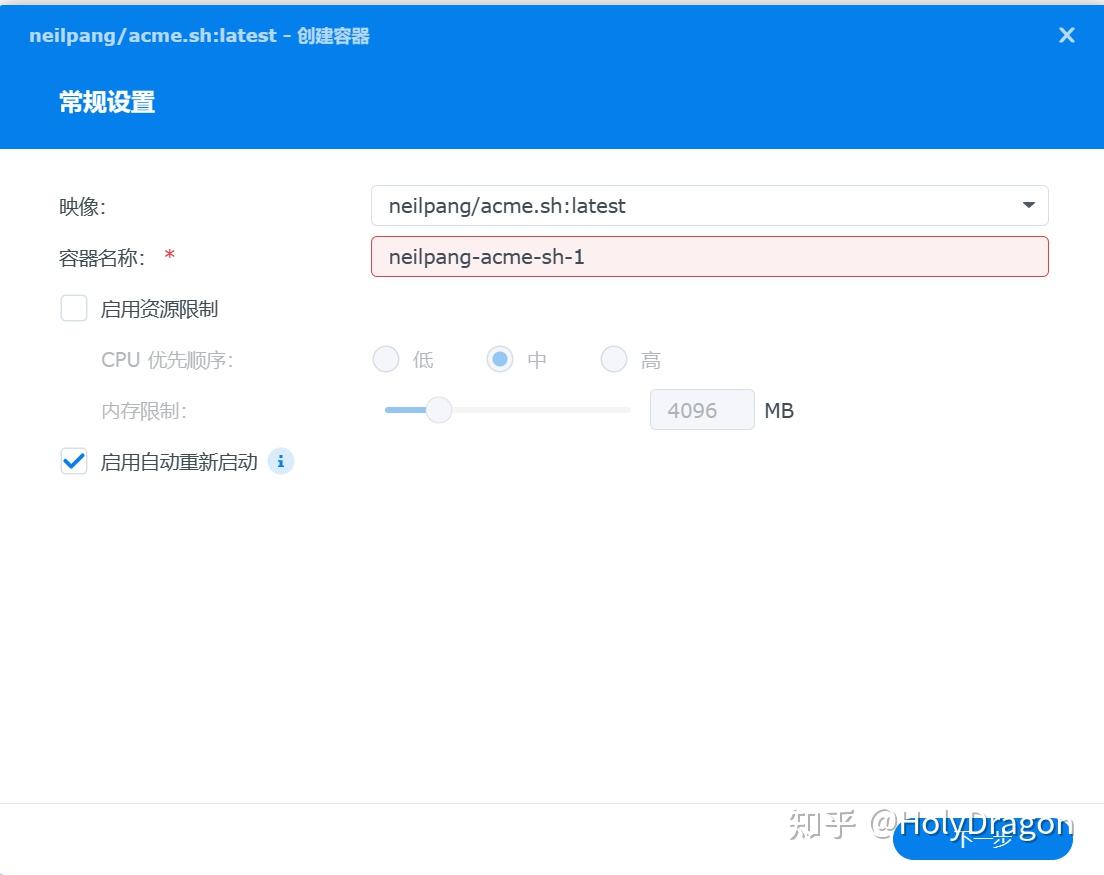
Task: Click the X close icon at top right
Action: [1066, 35]
